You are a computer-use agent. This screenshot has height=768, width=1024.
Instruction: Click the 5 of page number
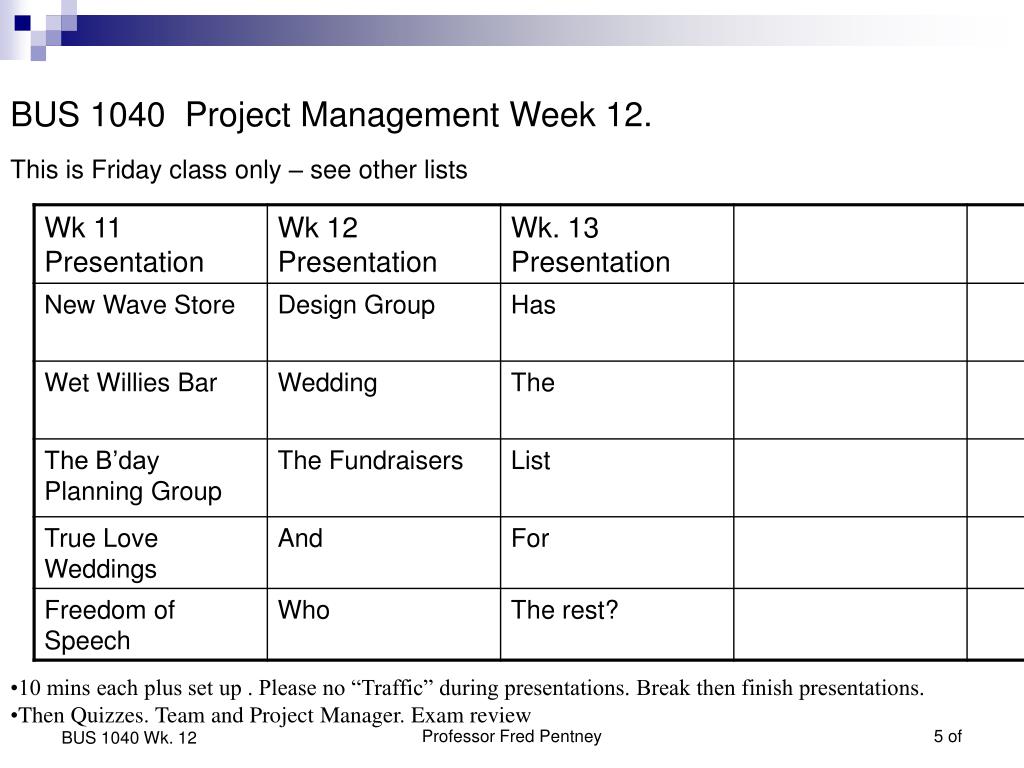[x=947, y=737]
